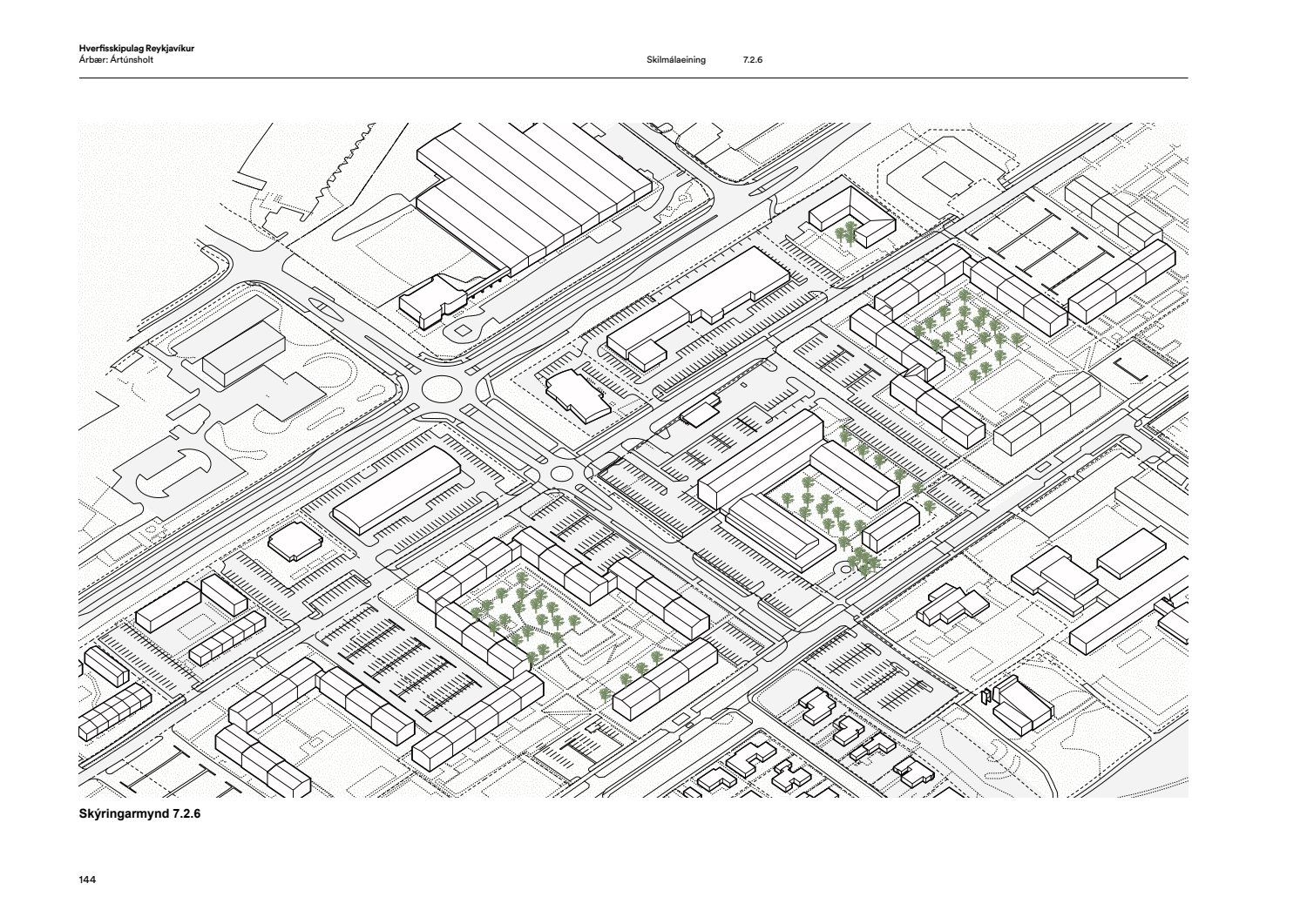Click the "7.2.6" number in the header

(x=752, y=60)
